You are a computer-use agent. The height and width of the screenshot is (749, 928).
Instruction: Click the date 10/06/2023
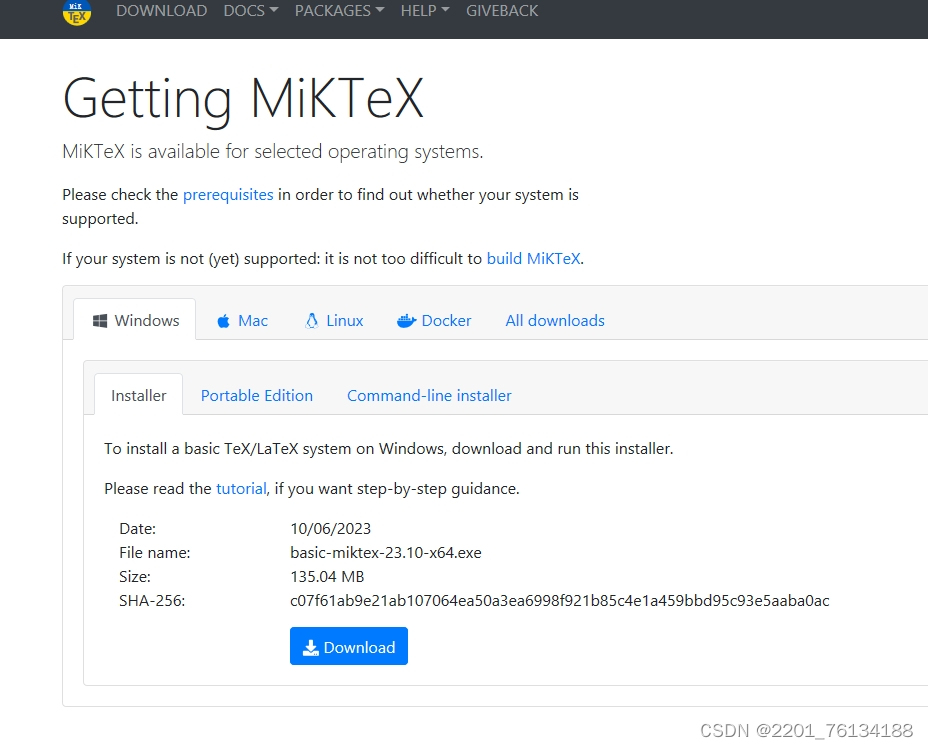tap(330, 528)
